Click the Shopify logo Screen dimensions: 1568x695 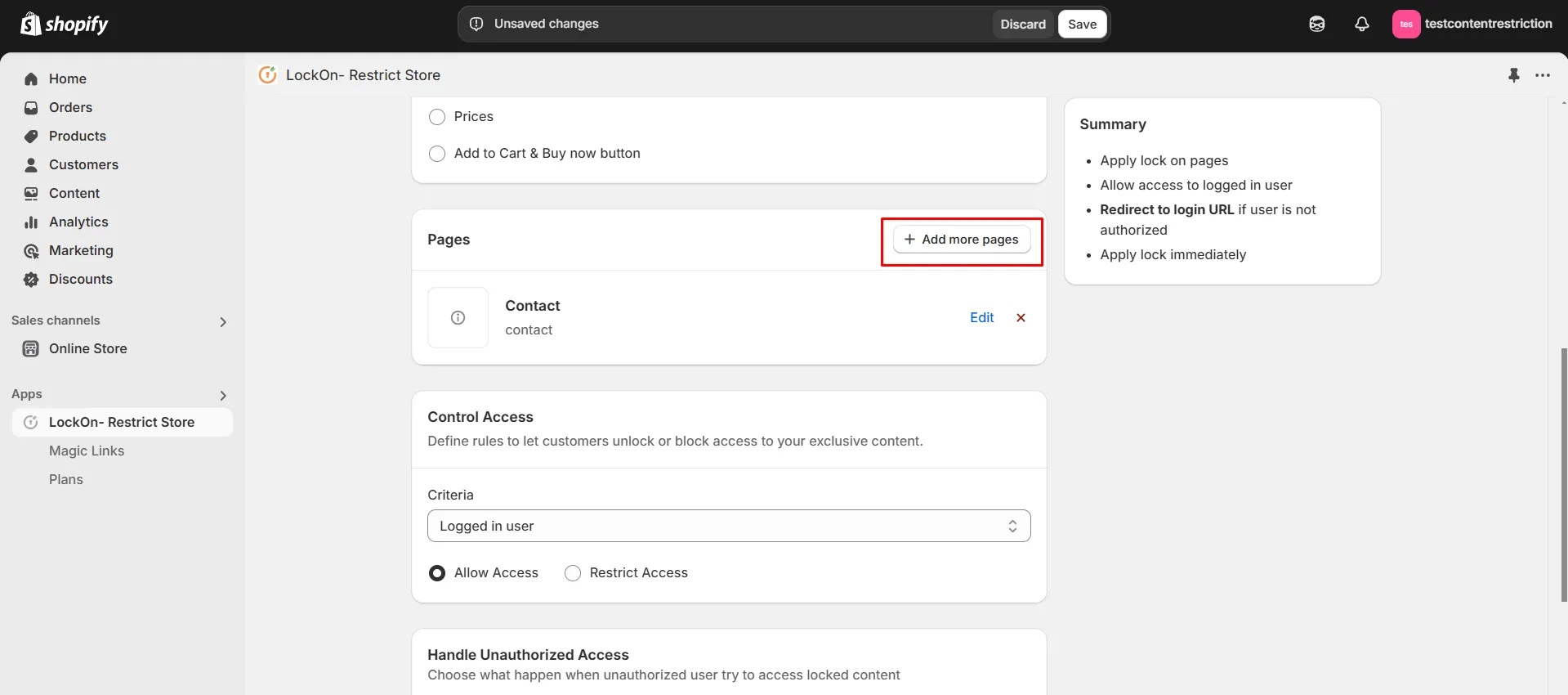[64, 24]
